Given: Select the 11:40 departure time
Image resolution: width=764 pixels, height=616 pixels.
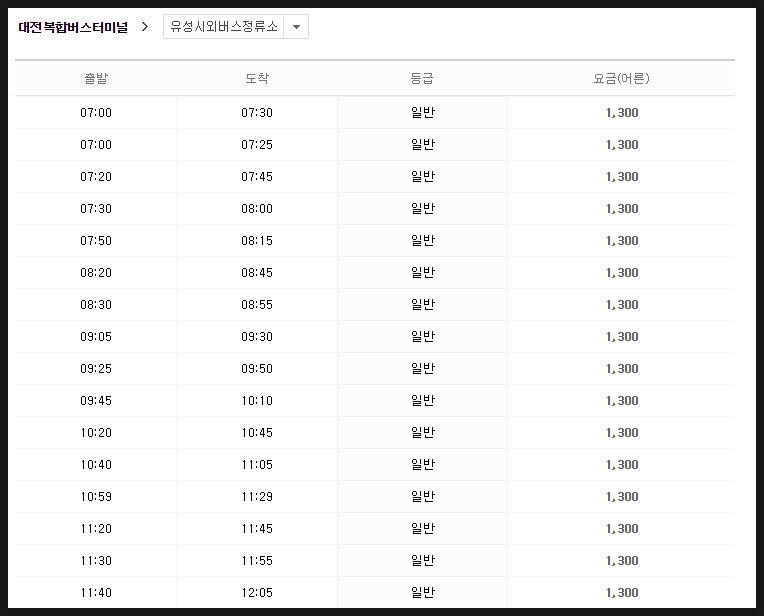Looking at the screenshot, I should (96, 593).
